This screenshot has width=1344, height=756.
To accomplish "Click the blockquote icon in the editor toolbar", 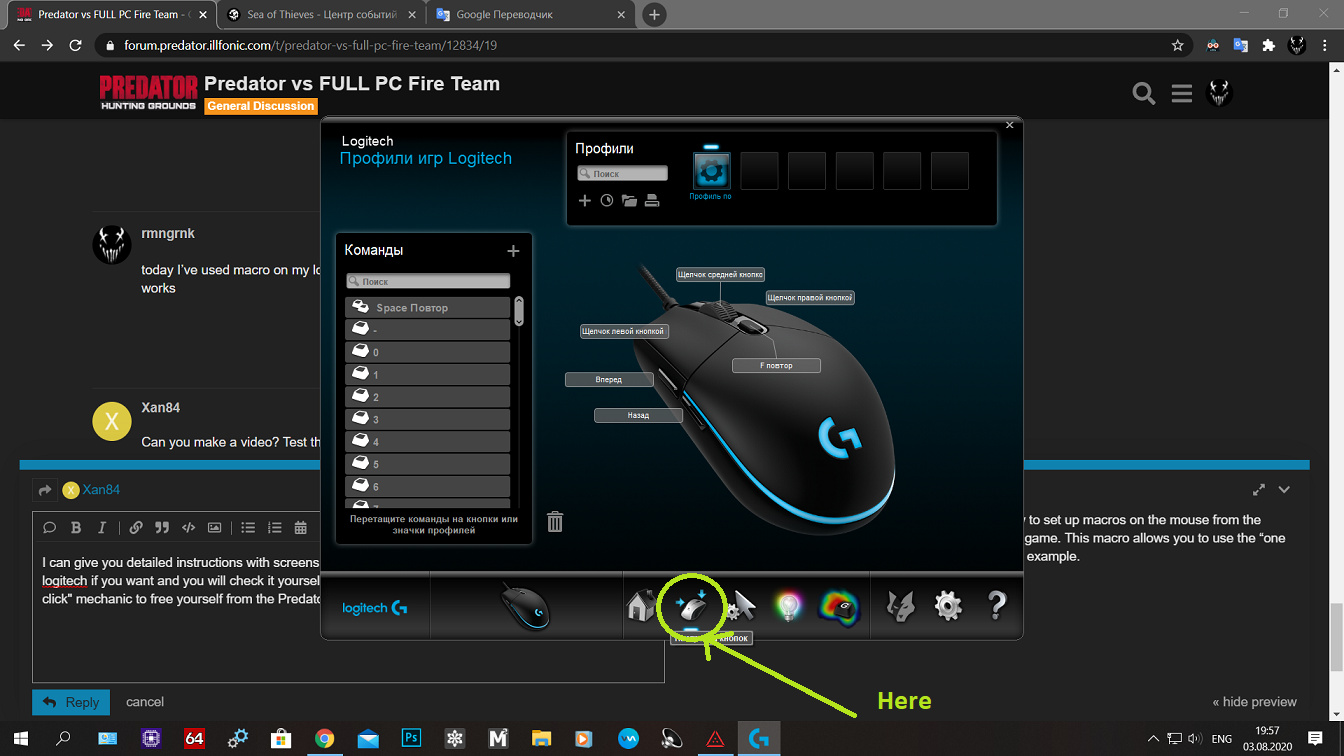I will click(x=161, y=528).
